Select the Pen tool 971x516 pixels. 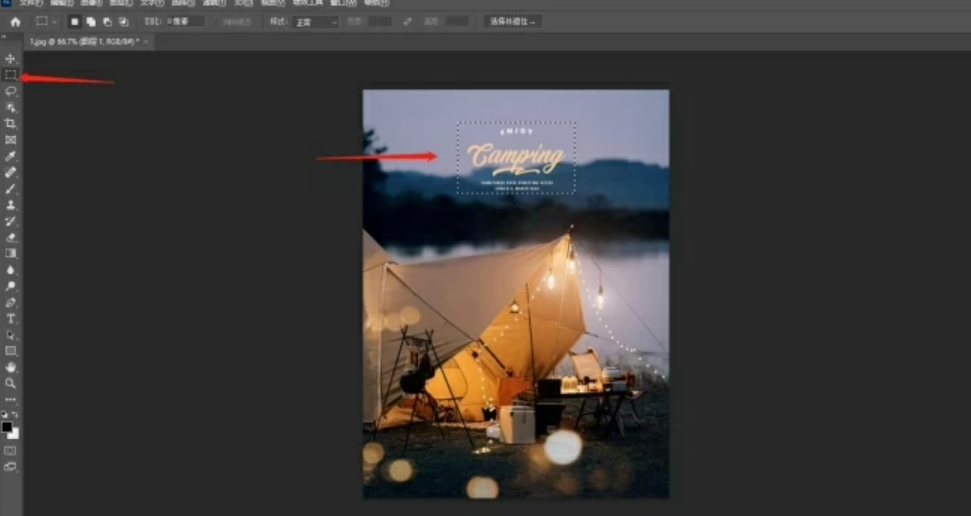11,302
